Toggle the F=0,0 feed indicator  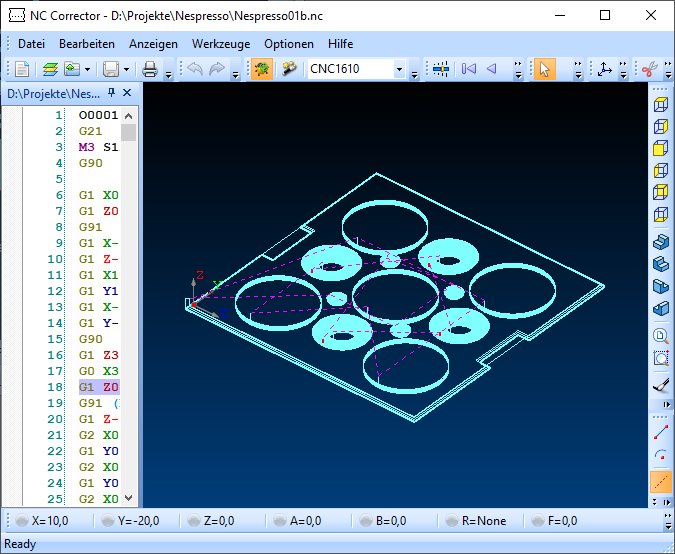553,521
